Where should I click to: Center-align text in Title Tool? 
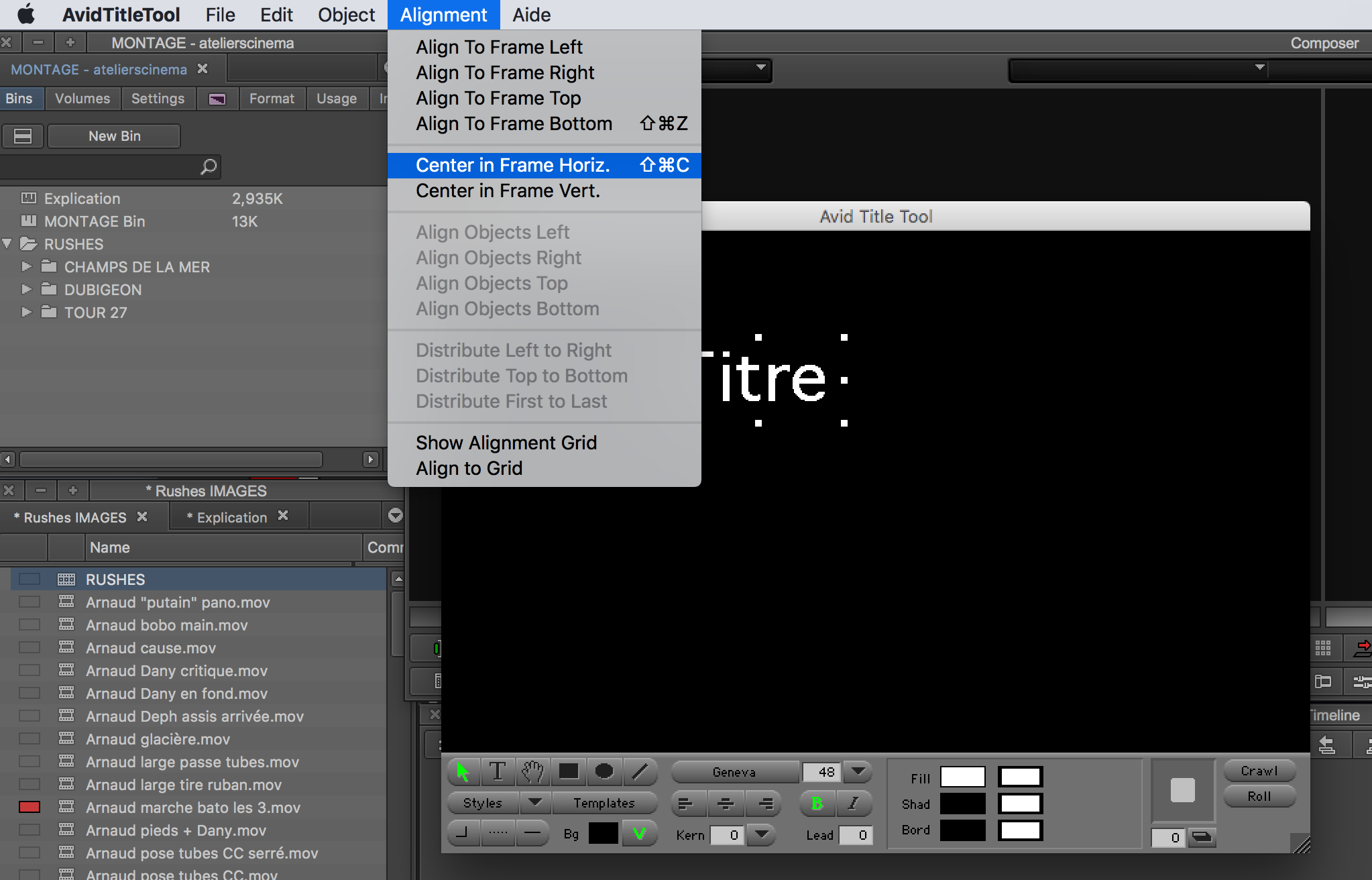pyautogui.click(x=726, y=803)
